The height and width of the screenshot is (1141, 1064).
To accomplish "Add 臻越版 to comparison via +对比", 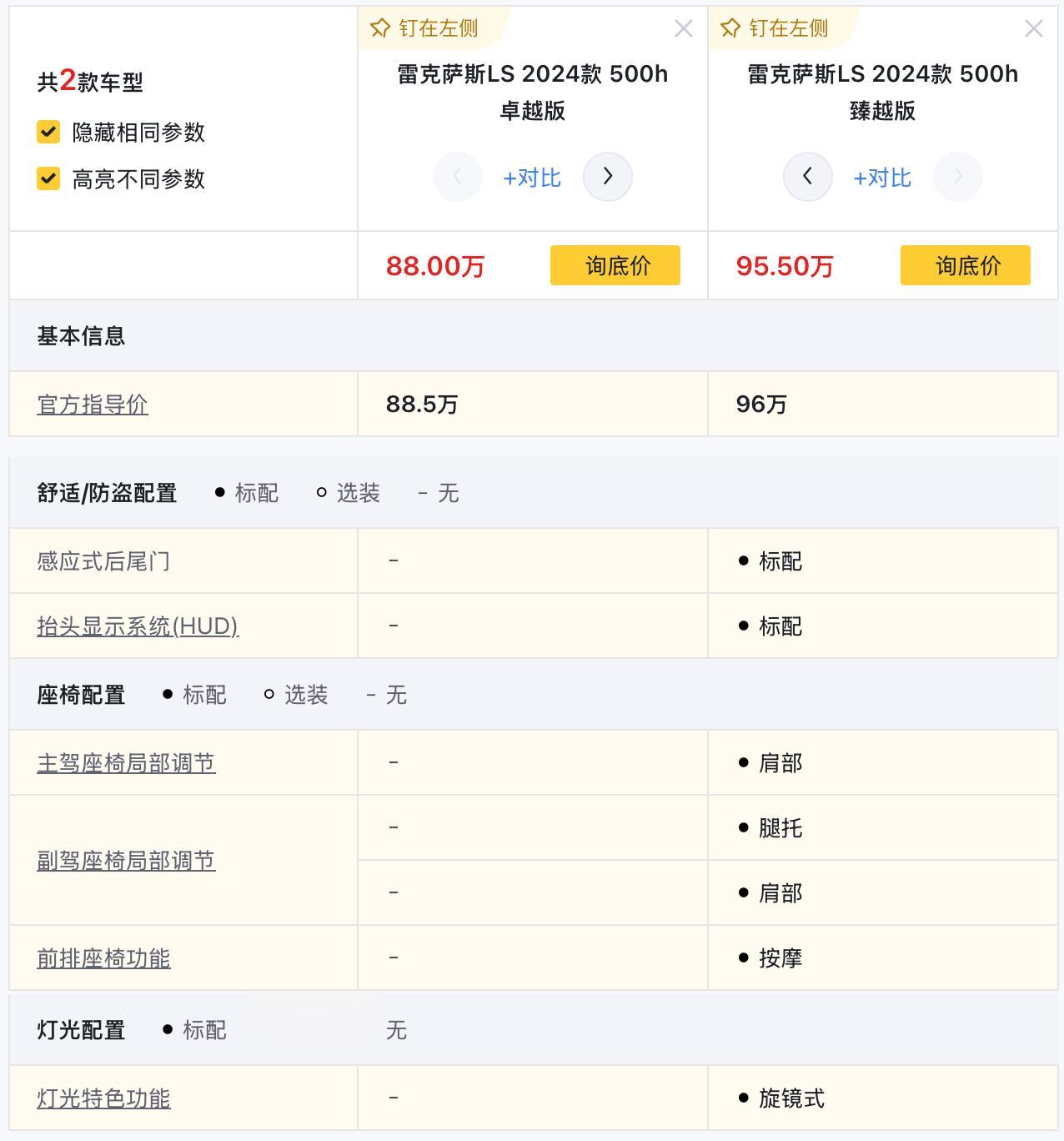I will click(882, 178).
